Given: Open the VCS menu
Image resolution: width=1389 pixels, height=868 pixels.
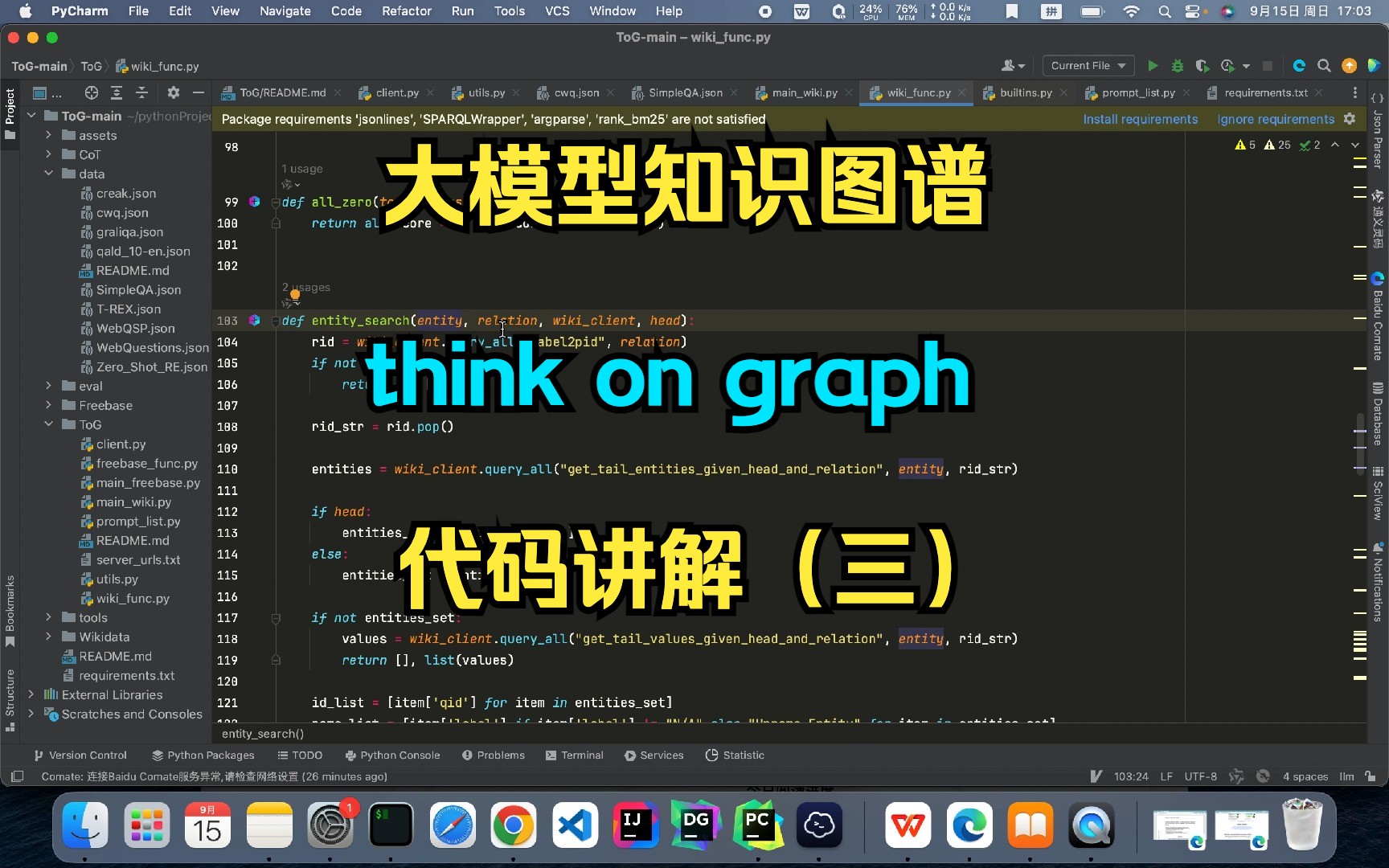Looking at the screenshot, I should click(557, 11).
